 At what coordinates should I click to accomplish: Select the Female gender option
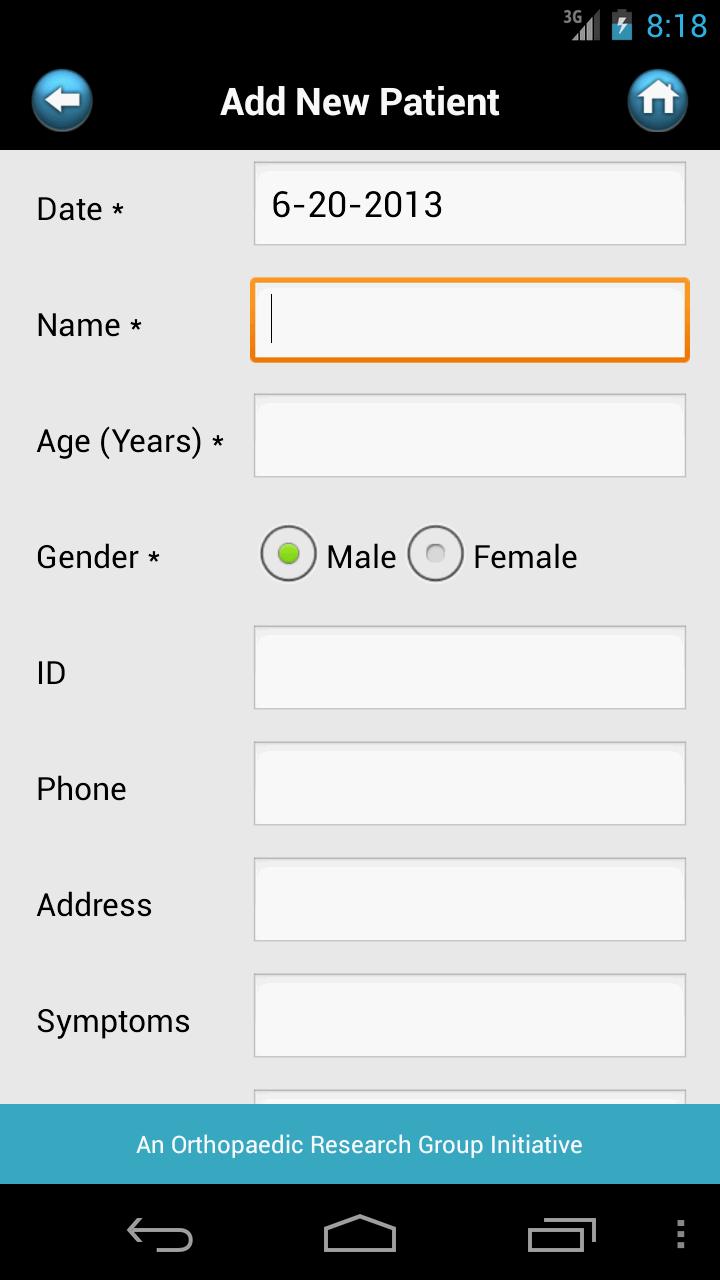click(x=436, y=554)
